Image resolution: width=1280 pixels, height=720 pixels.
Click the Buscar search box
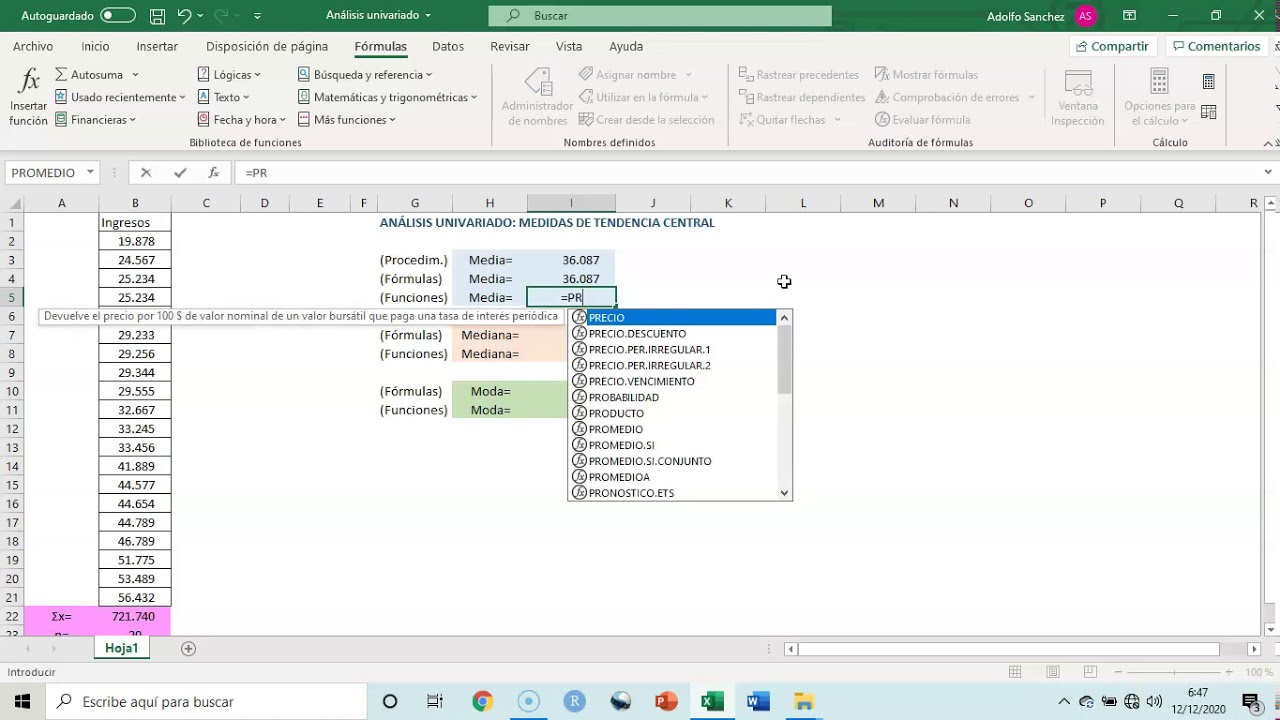[660, 16]
